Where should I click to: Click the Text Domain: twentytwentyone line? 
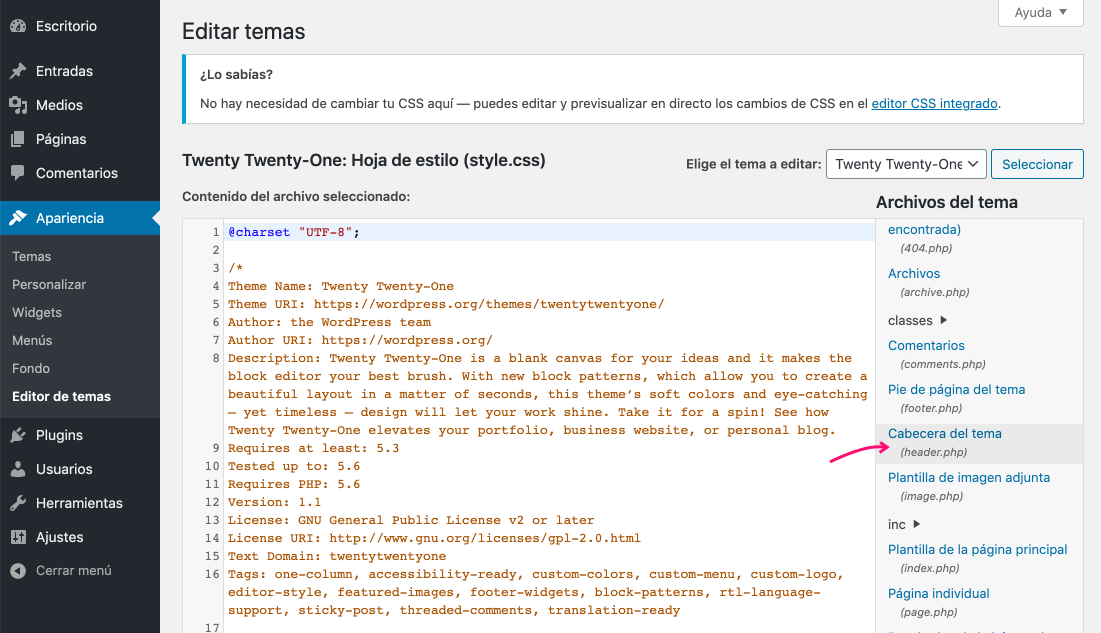[337, 556]
